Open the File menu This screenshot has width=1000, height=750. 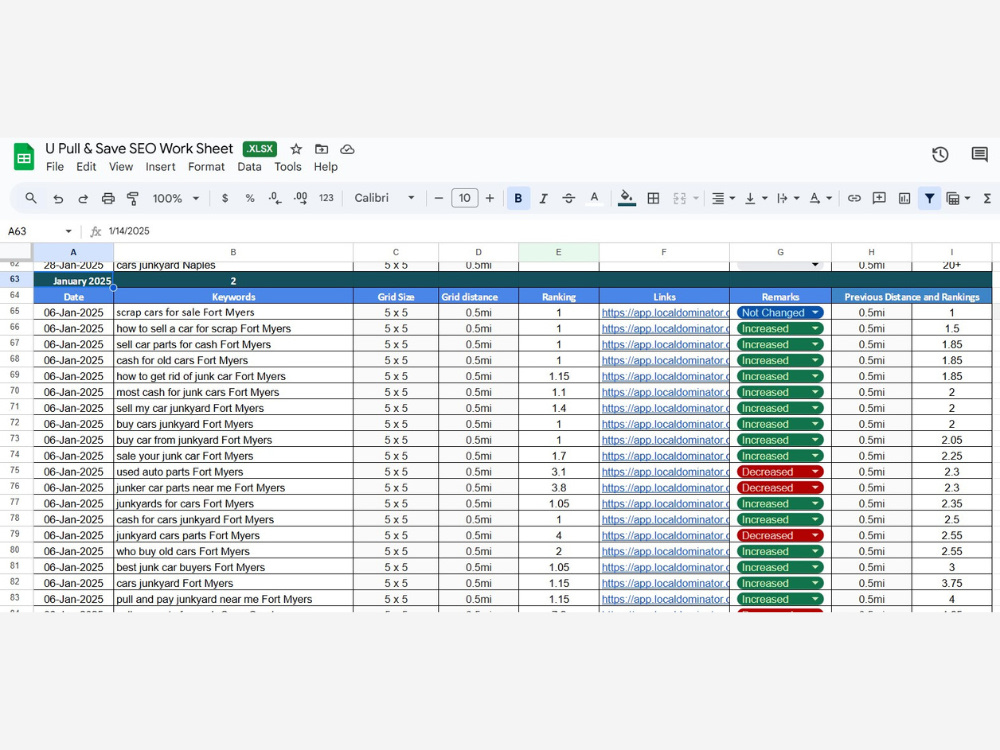coord(55,166)
